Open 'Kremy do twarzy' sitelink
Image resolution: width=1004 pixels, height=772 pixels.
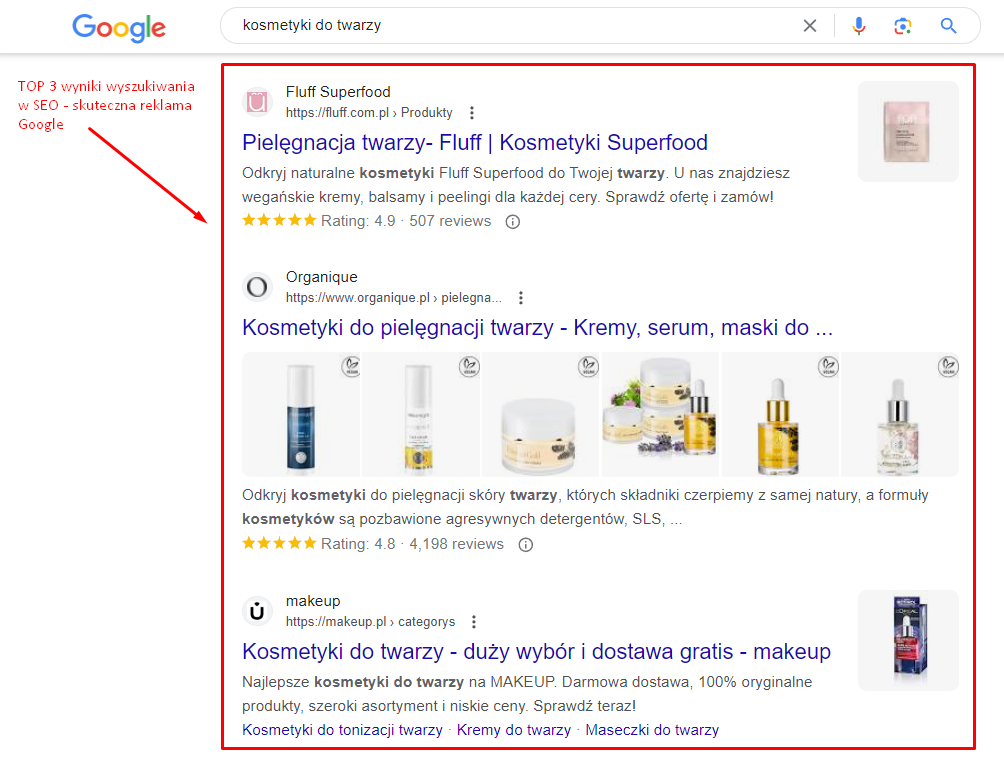(x=514, y=730)
